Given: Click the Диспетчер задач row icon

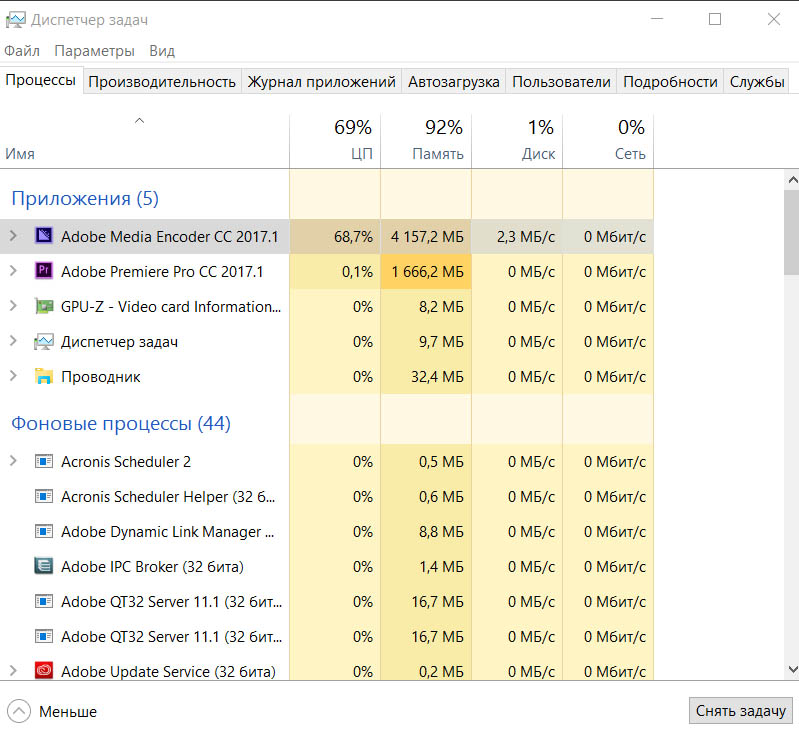Looking at the screenshot, I should [44, 341].
